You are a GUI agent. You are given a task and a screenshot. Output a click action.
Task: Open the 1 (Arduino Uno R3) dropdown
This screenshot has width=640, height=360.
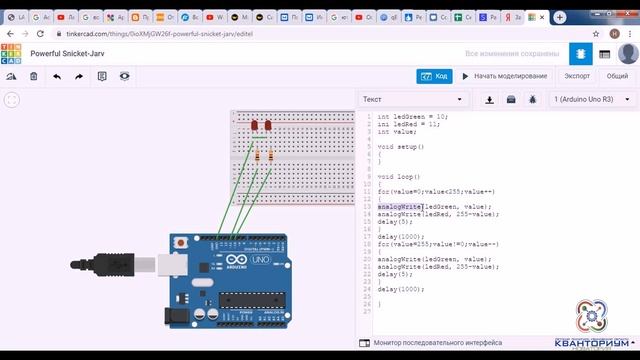pyautogui.click(x=592, y=99)
